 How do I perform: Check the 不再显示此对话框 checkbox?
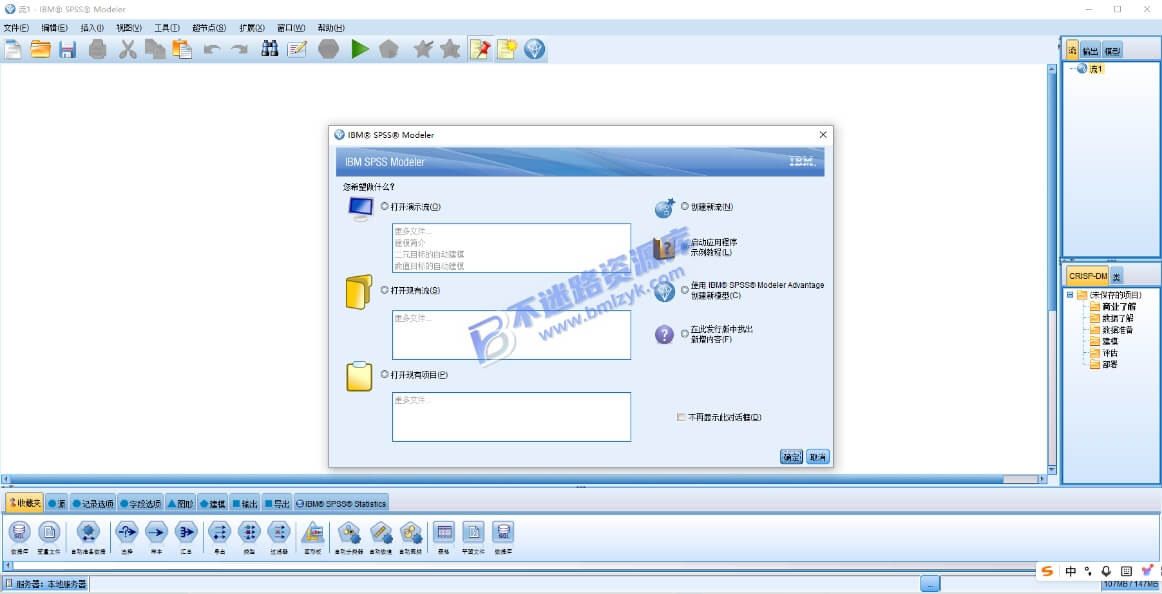pyautogui.click(x=681, y=417)
